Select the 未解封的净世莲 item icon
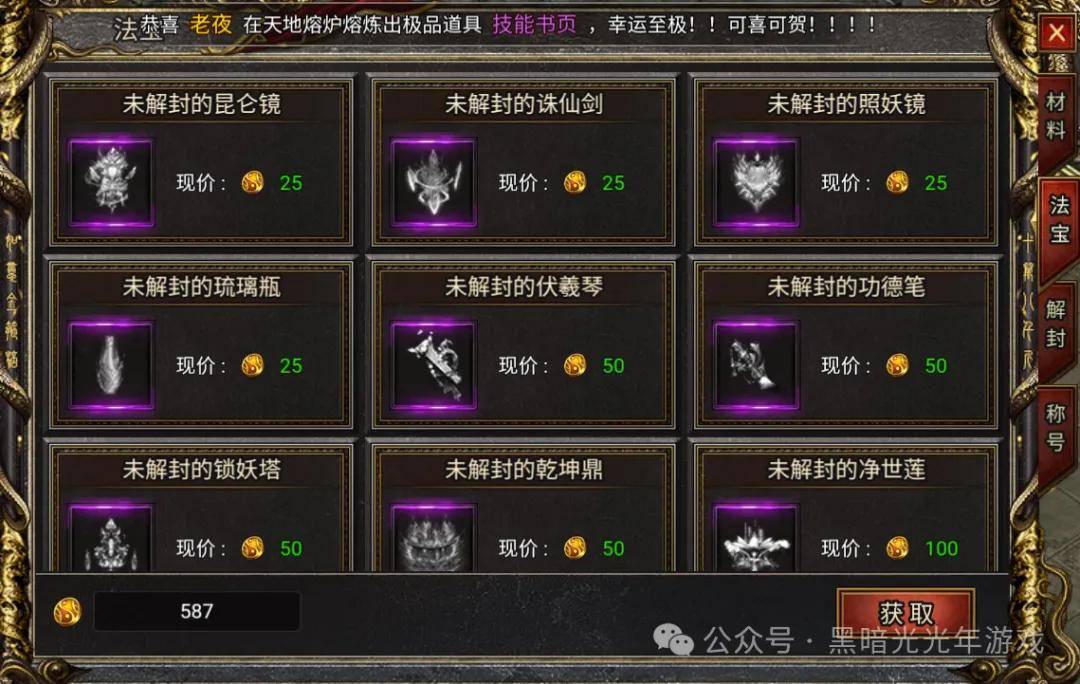 pyautogui.click(x=756, y=537)
